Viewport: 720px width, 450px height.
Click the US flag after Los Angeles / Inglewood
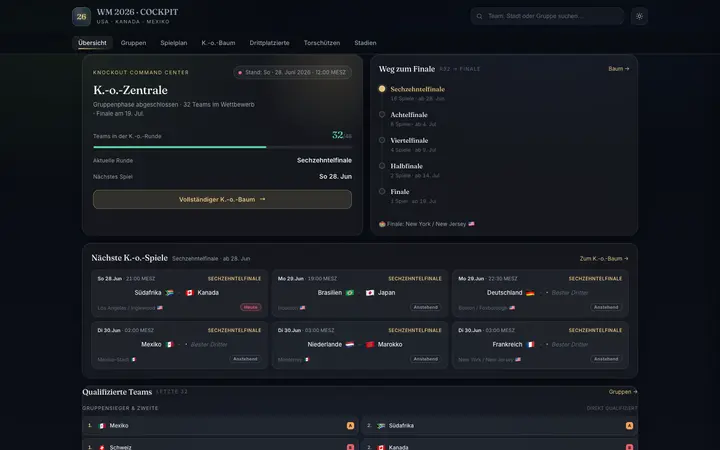click(160, 308)
